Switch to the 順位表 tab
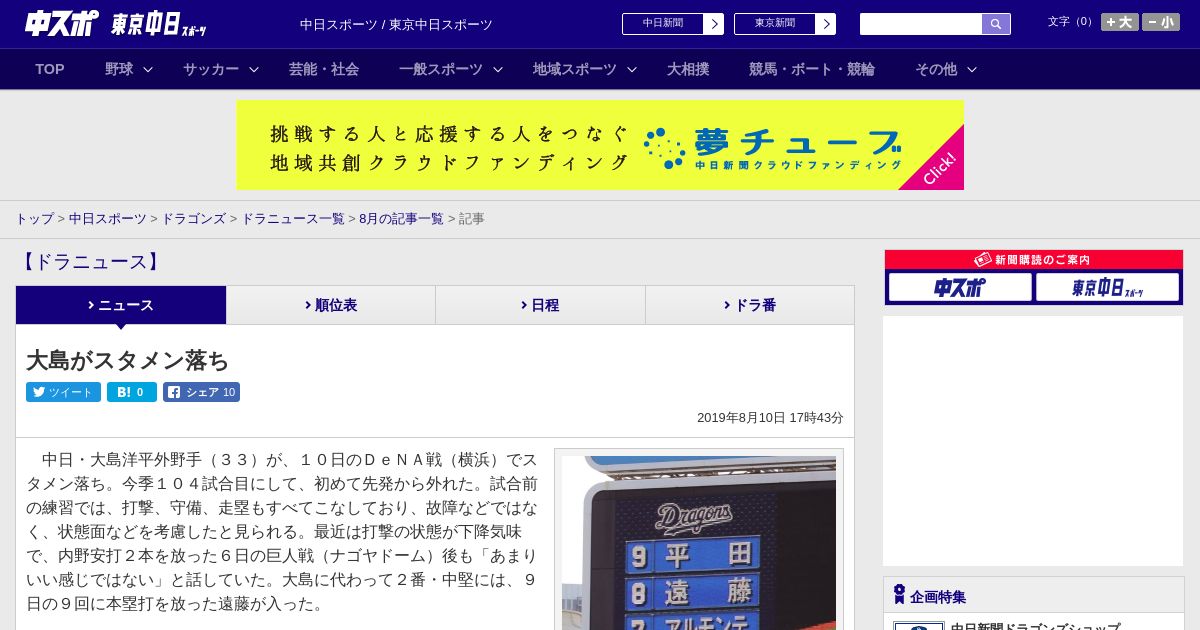This screenshot has height=630, width=1200. (x=331, y=305)
